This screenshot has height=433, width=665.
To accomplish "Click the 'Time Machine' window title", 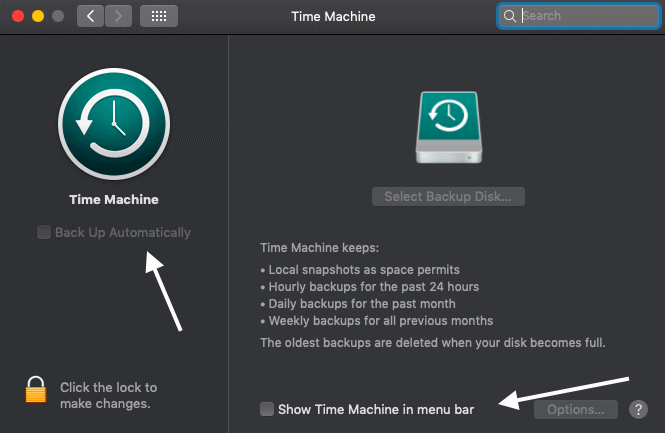I will coord(333,17).
